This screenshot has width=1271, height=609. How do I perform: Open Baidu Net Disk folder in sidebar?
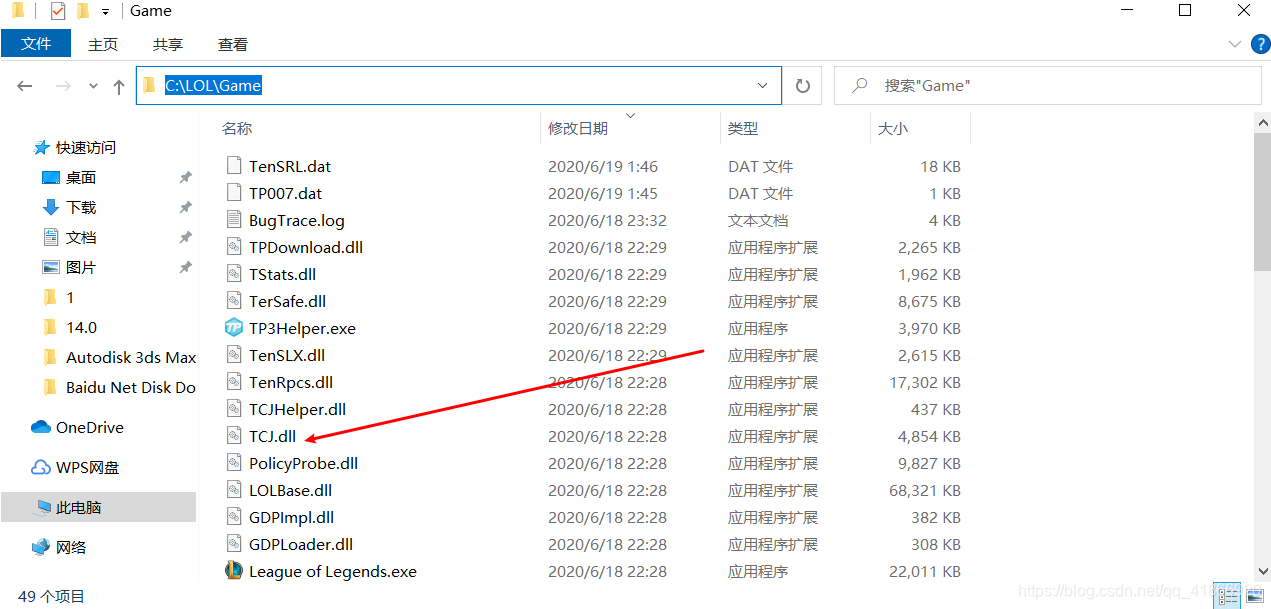tap(131, 387)
